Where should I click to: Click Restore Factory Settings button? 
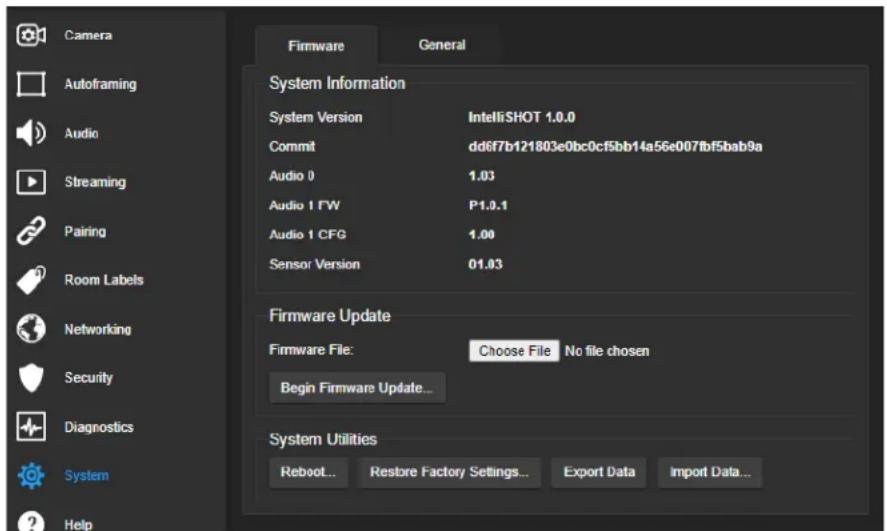point(449,472)
